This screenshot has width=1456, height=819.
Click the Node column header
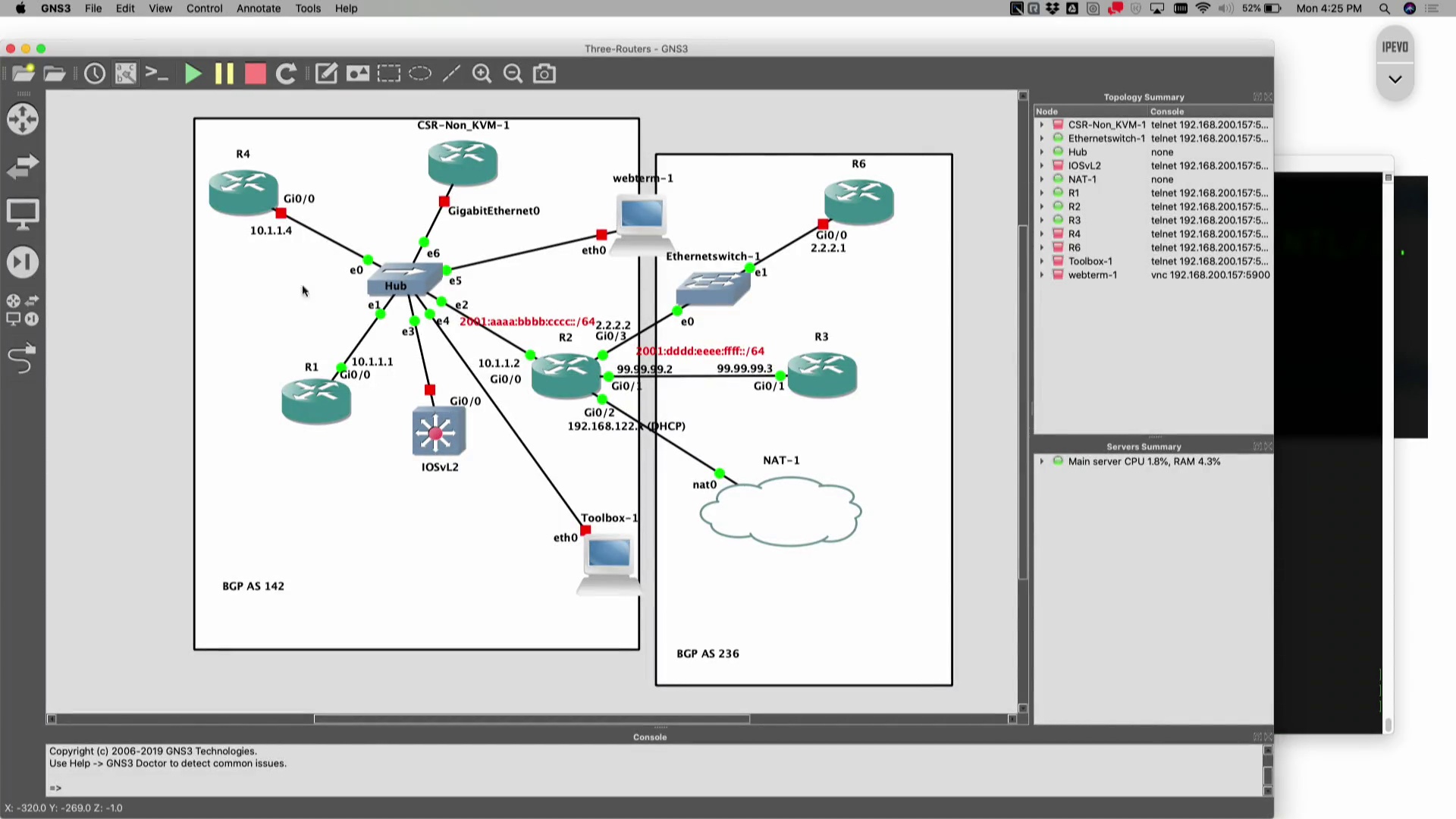[1091, 111]
